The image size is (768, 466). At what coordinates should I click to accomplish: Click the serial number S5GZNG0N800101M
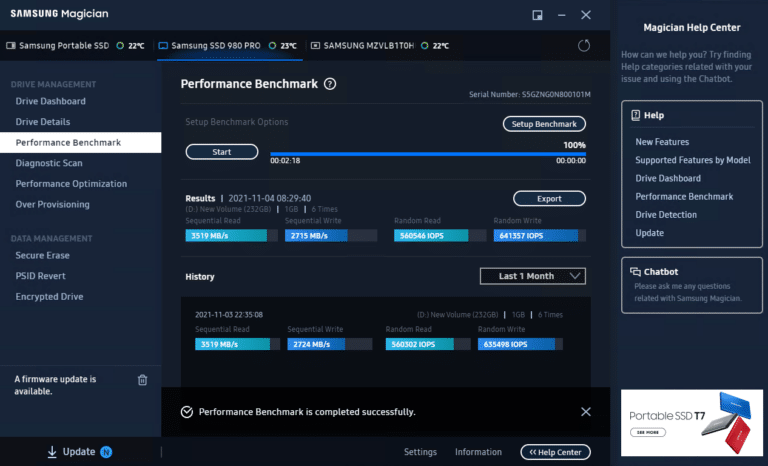point(556,95)
